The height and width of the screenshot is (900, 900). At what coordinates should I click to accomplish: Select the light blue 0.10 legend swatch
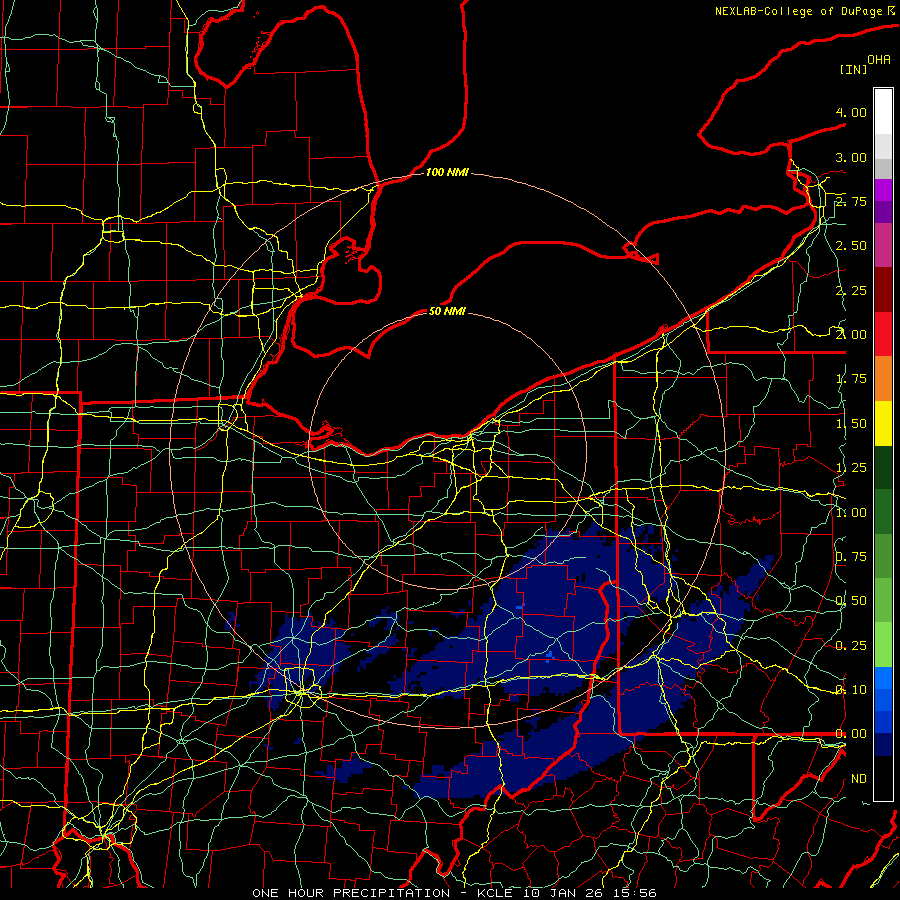pos(883,678)
